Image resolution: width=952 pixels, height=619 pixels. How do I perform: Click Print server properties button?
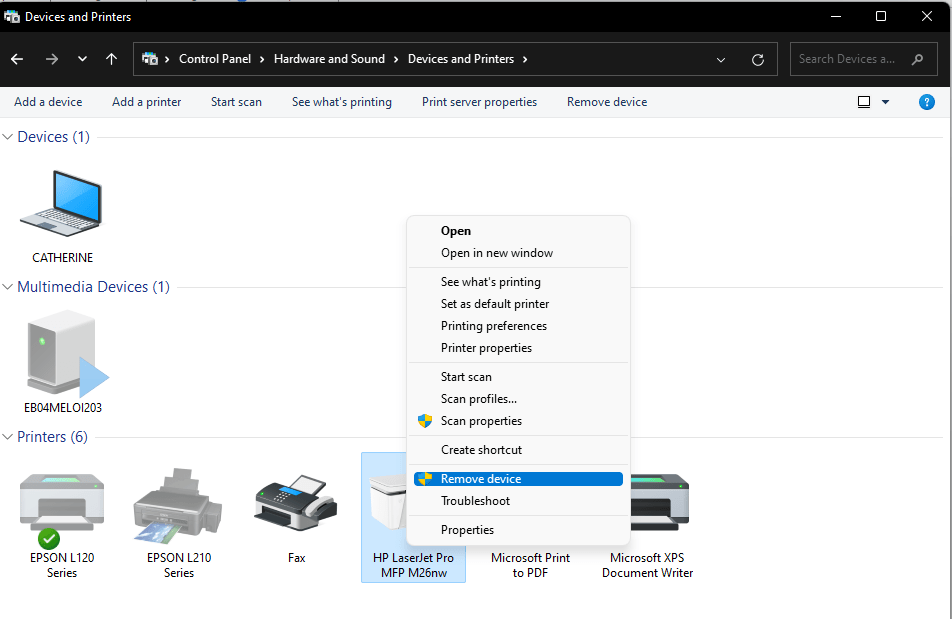tap(479, 102)
